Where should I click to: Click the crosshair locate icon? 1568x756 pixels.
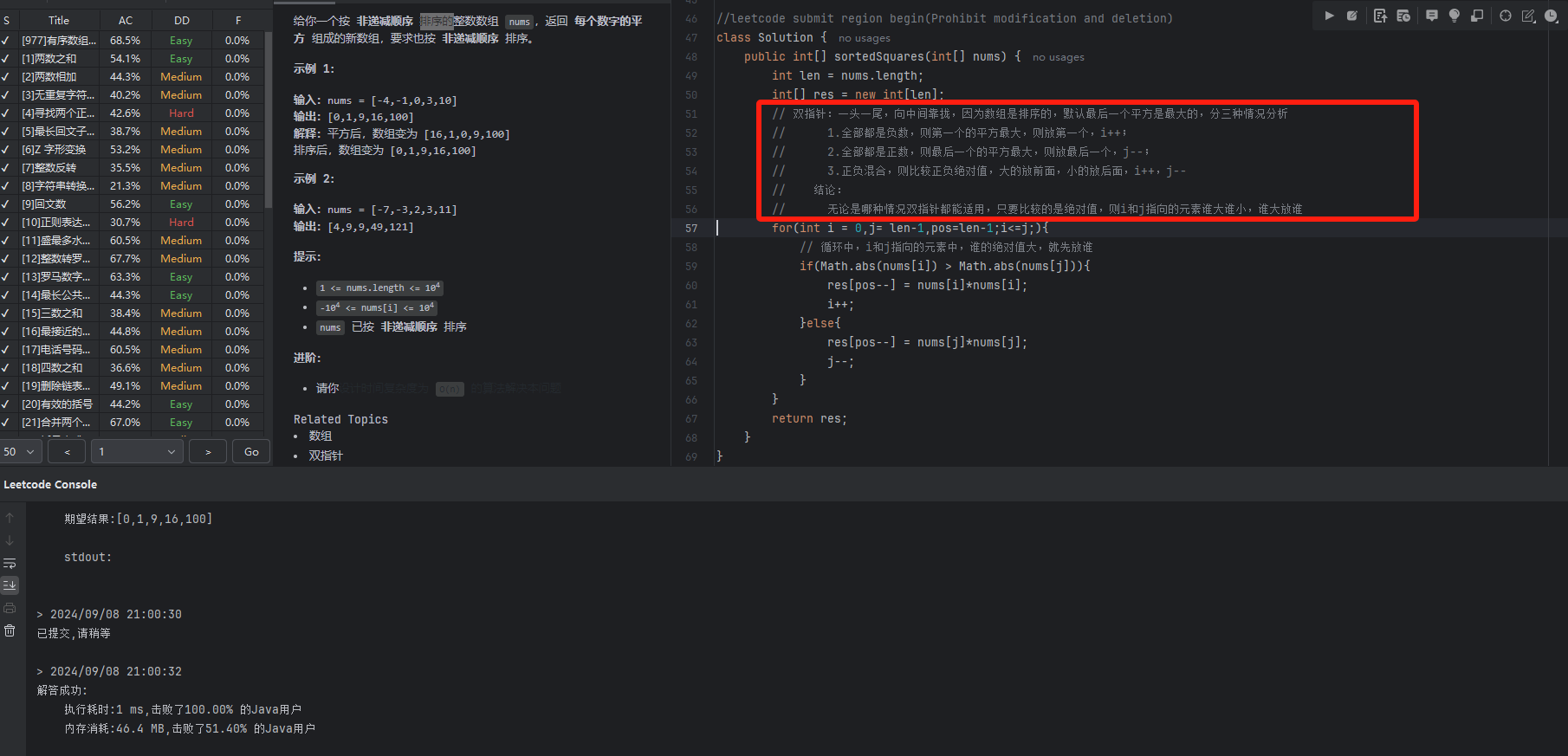[x=1506, y=16]
